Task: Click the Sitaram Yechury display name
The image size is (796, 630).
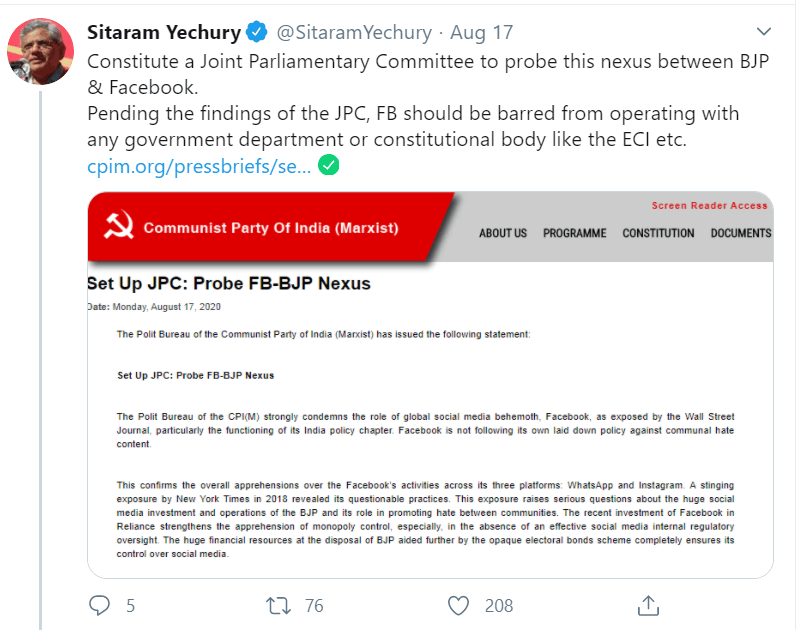Action: (164, 32)
